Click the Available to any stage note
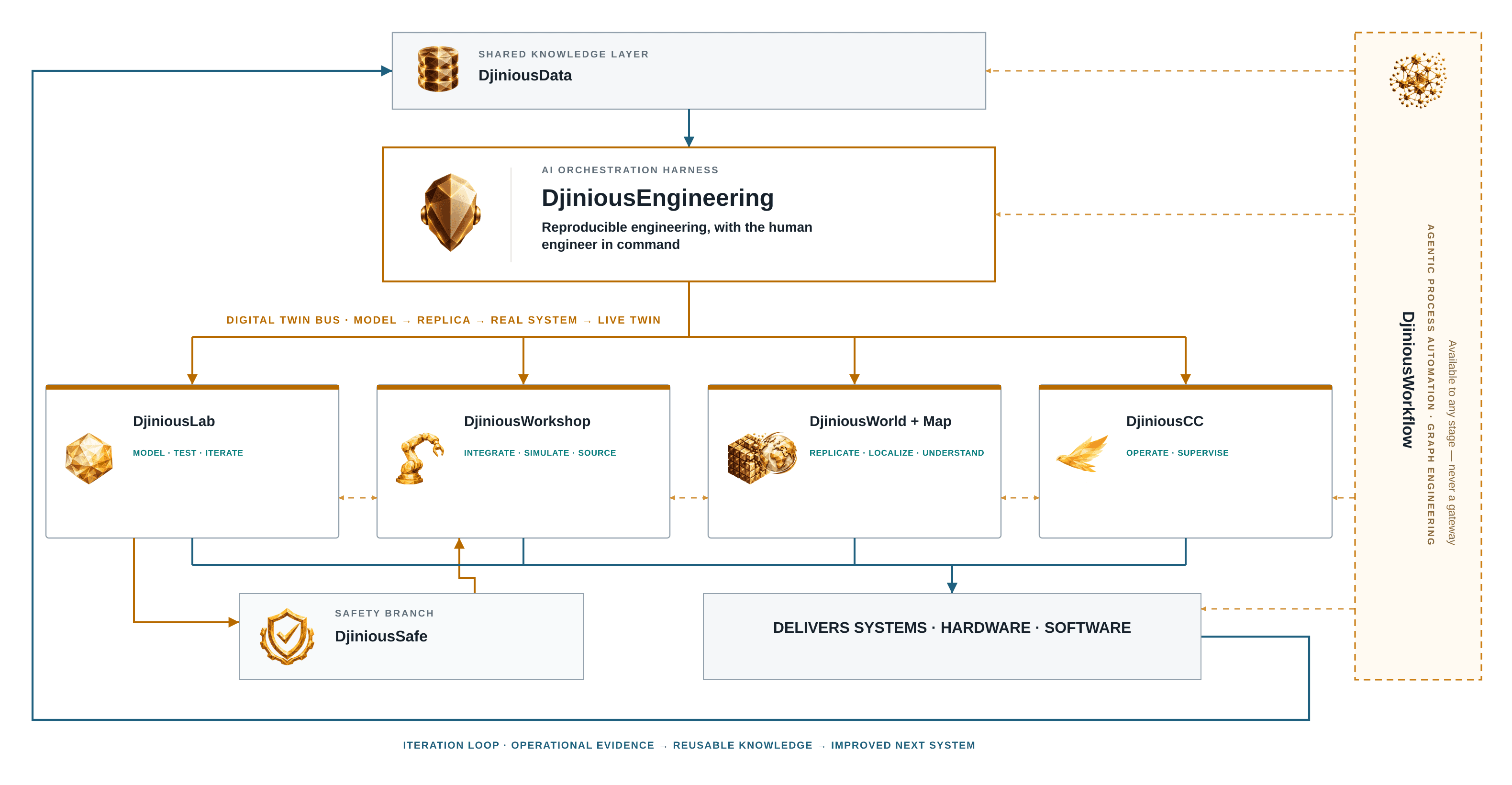The image size is (1512, 785). click(x=1452, y=443)
